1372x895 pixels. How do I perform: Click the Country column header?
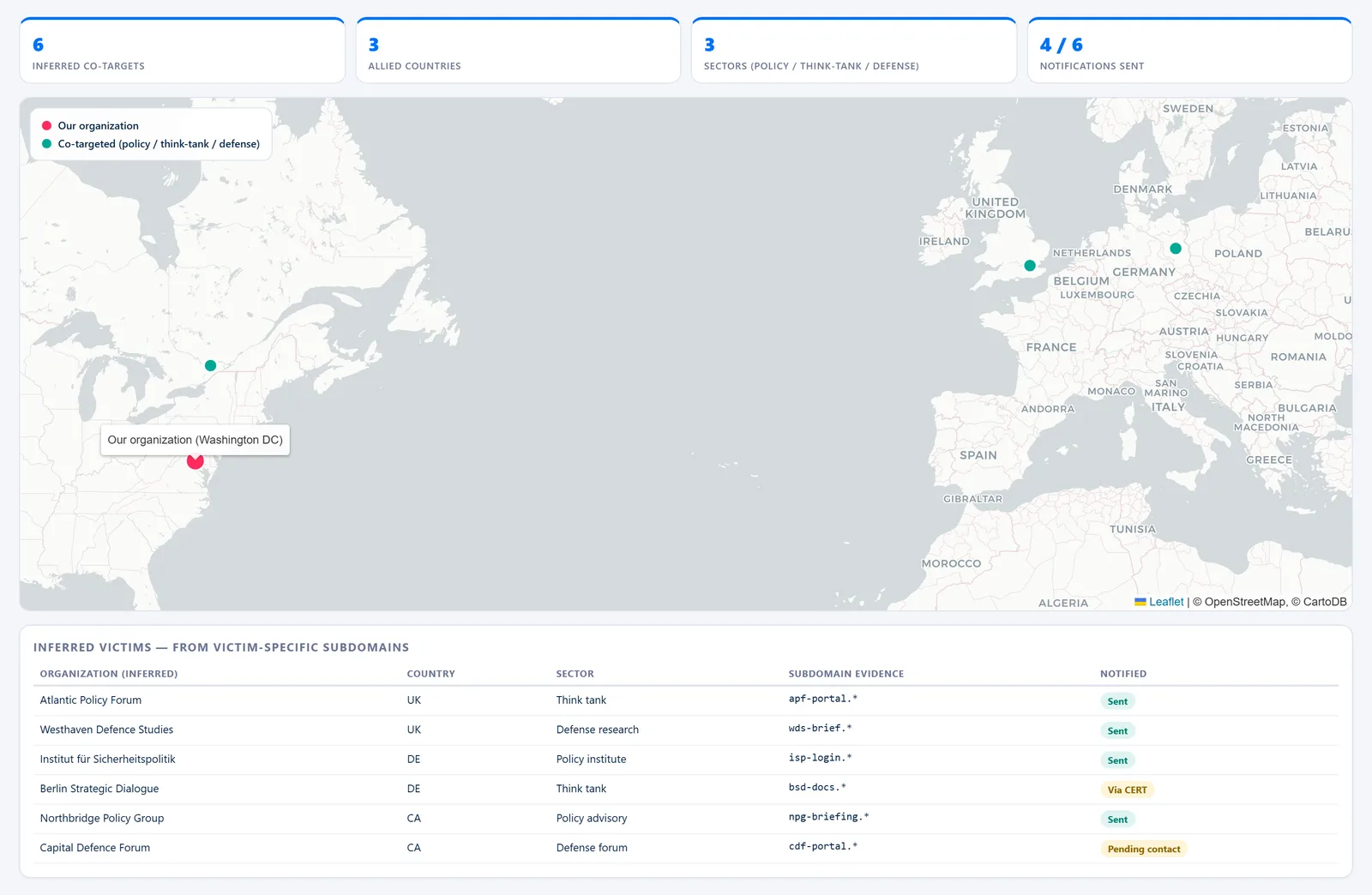click(430, 674)
